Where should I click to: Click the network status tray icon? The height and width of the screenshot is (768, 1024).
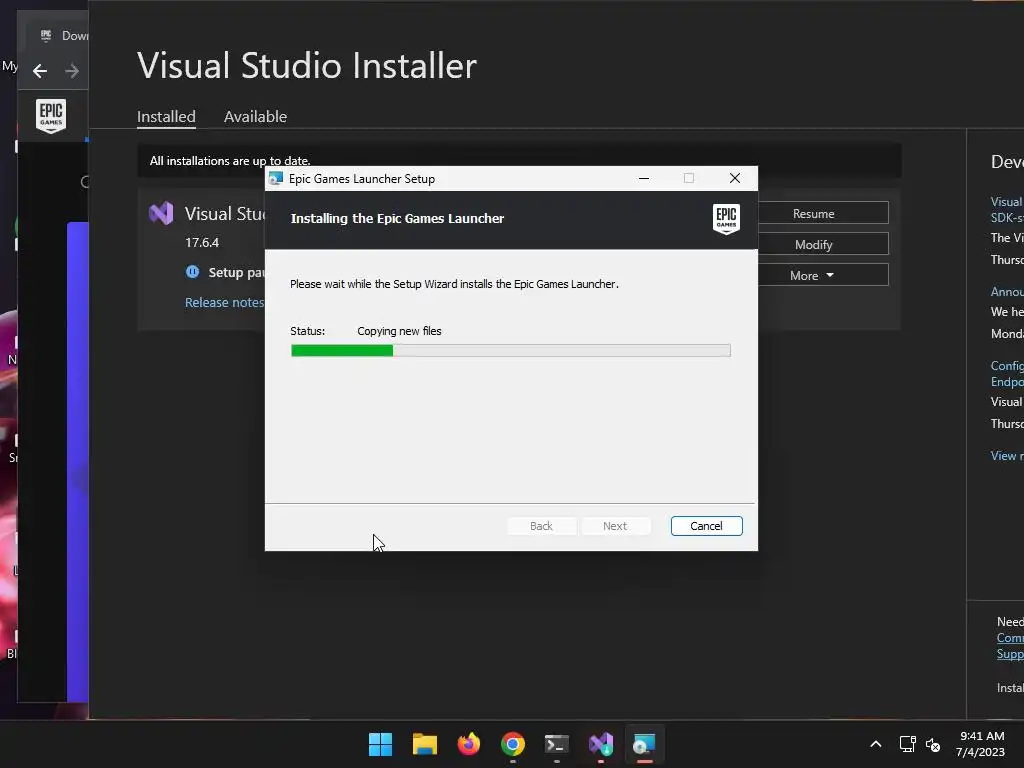point(907,744)
